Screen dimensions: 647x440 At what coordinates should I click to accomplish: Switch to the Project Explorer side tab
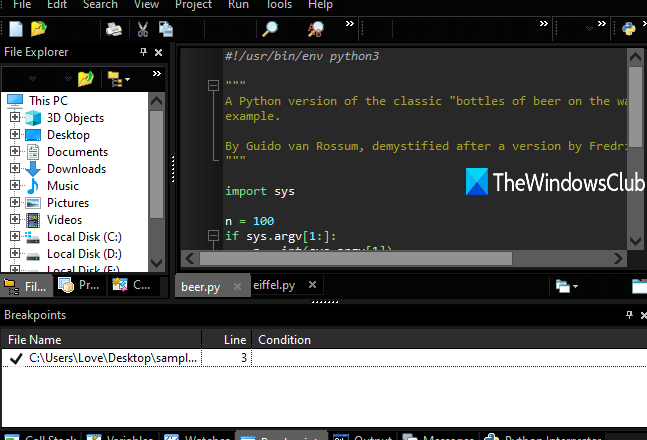pos(80,285)
